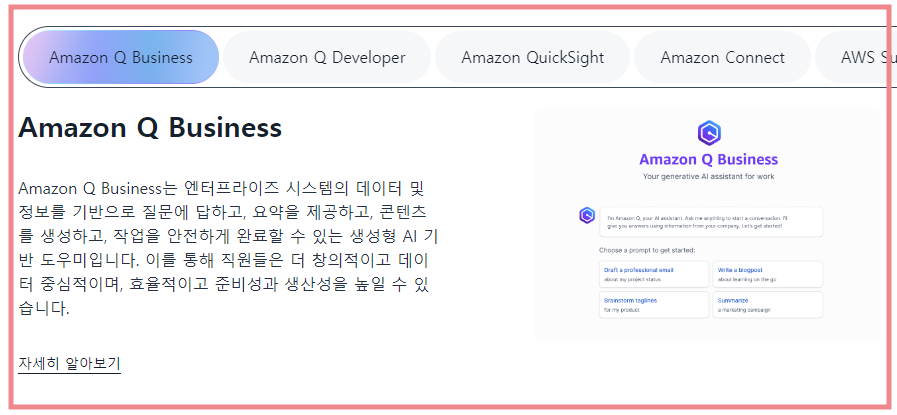
Task: Switch to the Amazon Q Developer tab
Action: [327, 57]
